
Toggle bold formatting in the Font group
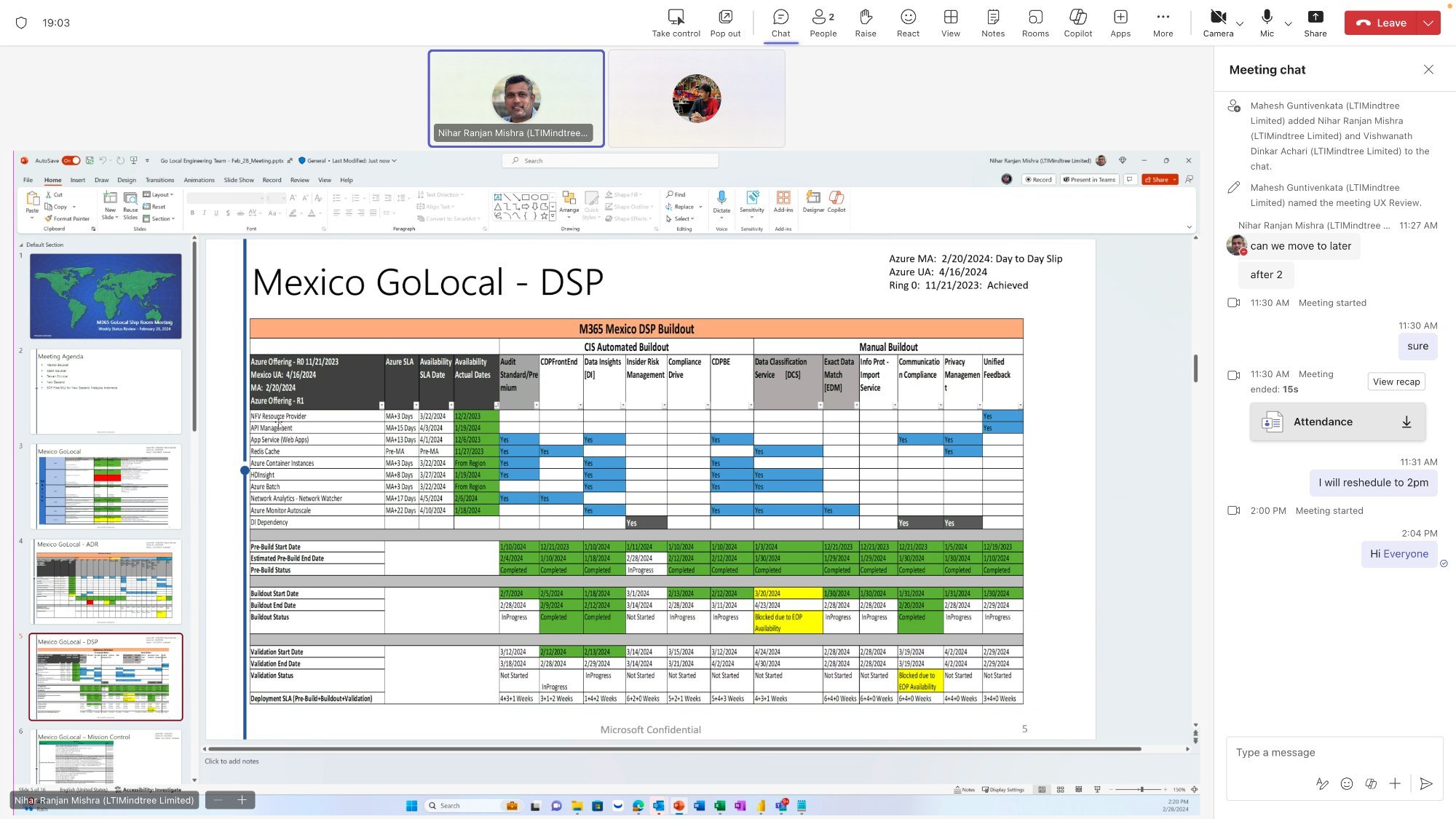tap(192, 213)
